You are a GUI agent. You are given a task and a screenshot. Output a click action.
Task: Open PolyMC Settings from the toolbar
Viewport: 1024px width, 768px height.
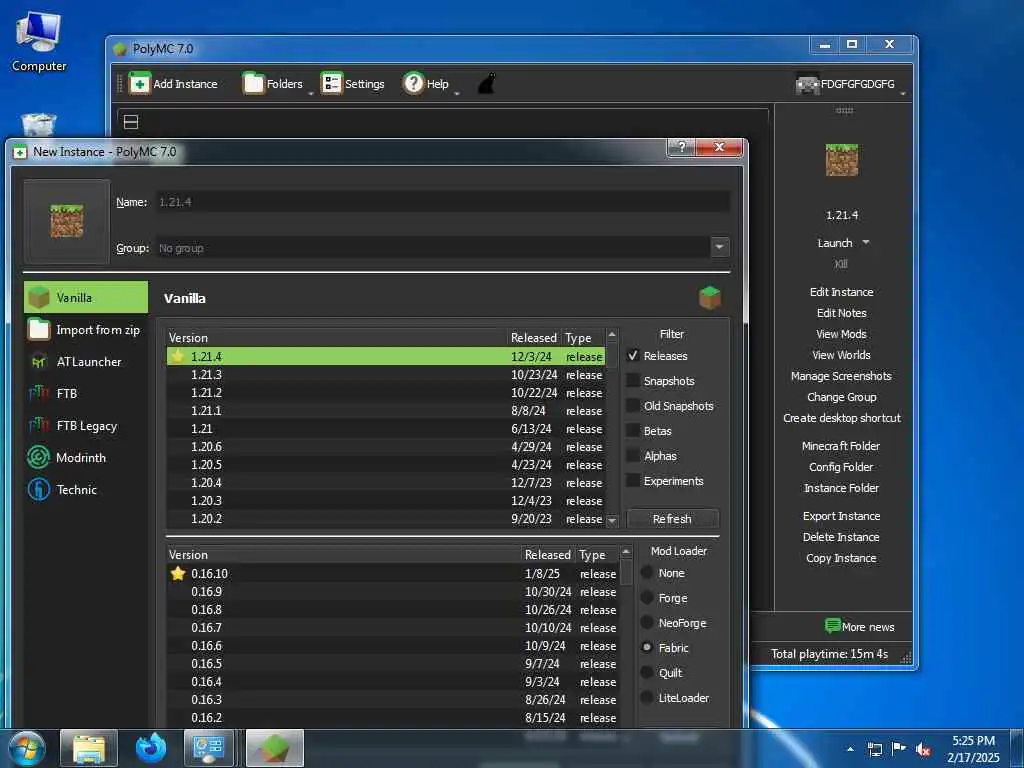pos(353,84)
